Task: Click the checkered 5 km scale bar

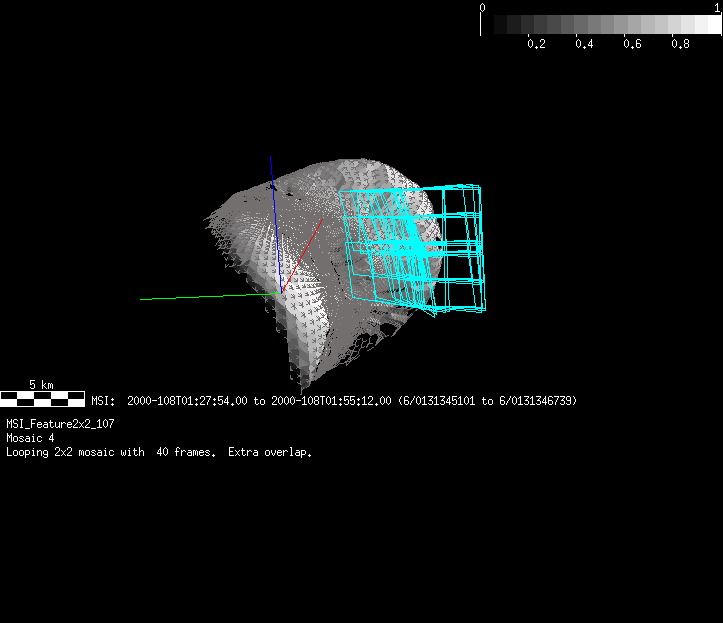Action: click(x=42, y=399)
